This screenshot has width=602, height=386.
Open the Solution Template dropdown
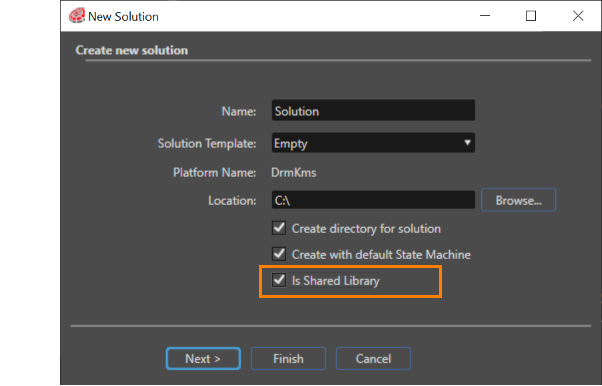tap(373, 143)
